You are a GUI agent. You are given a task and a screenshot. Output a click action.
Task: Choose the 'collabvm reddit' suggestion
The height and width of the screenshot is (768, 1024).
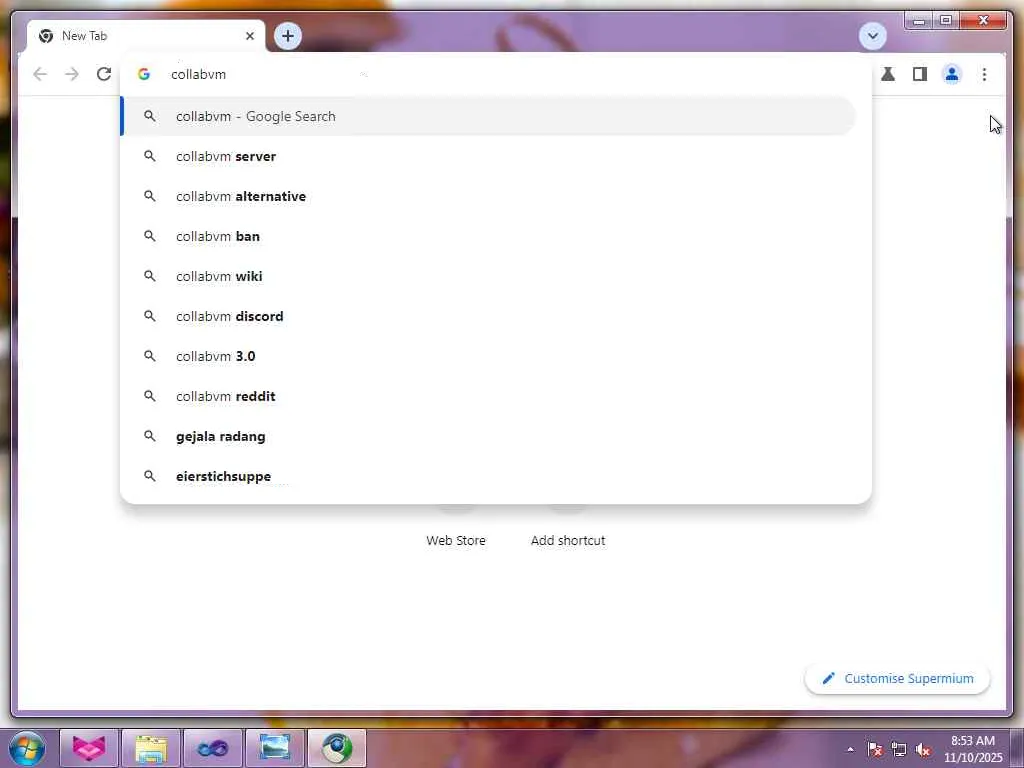pos(488,396)
